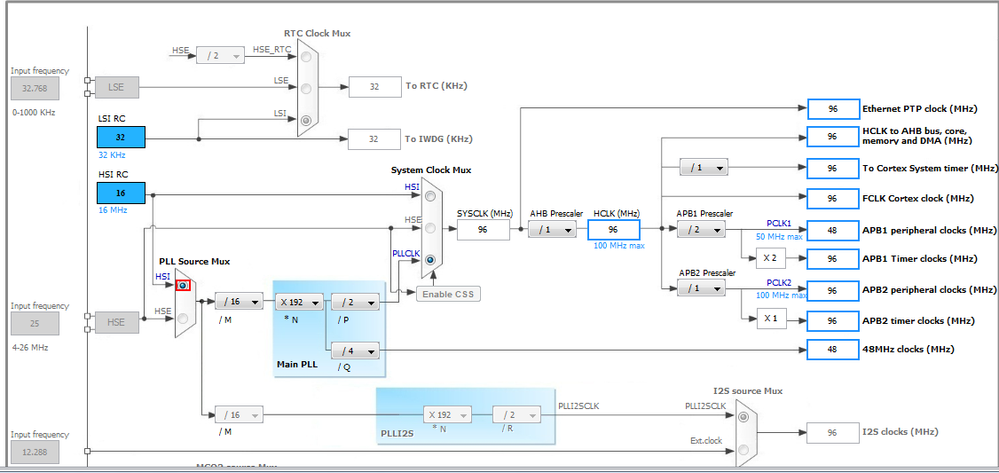Select HSE in System Clock Mux

[x=431, y=228]
